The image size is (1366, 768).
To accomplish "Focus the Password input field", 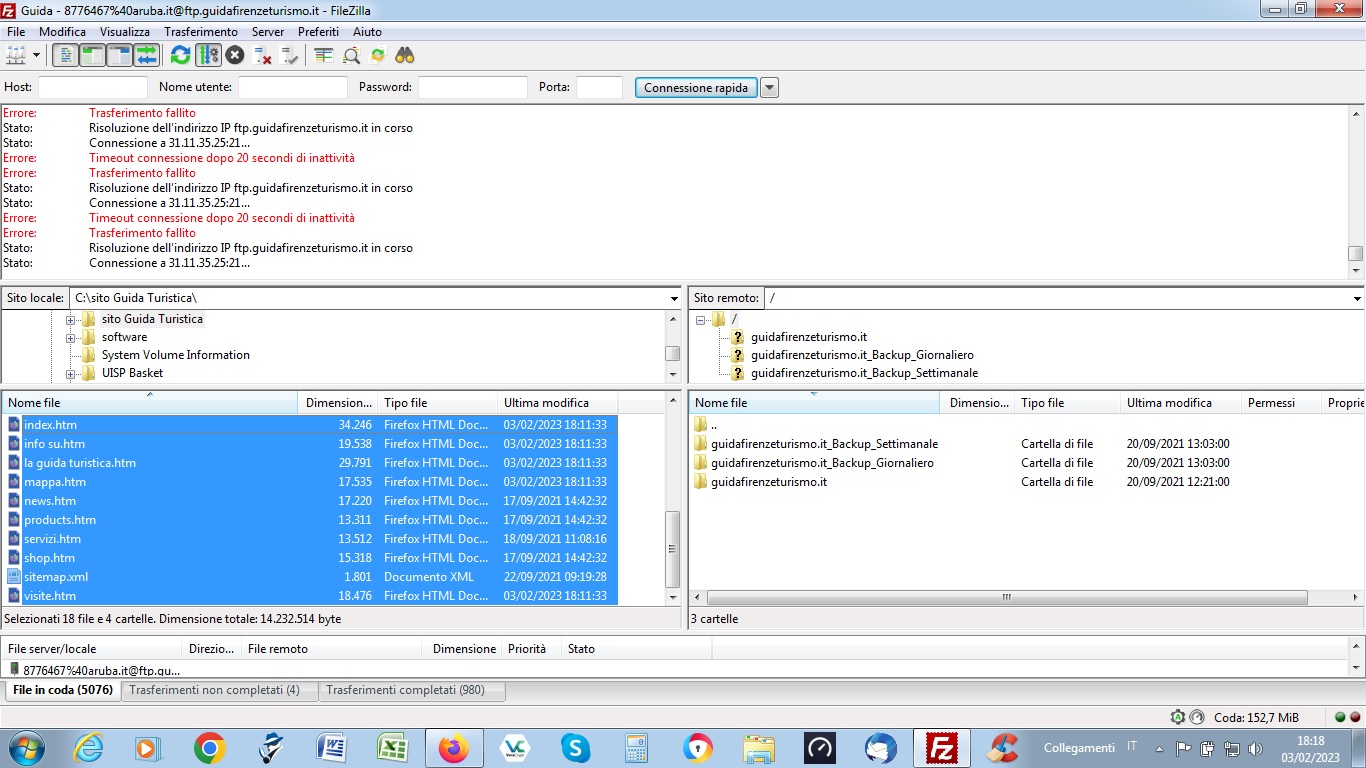I will point(473,88).
